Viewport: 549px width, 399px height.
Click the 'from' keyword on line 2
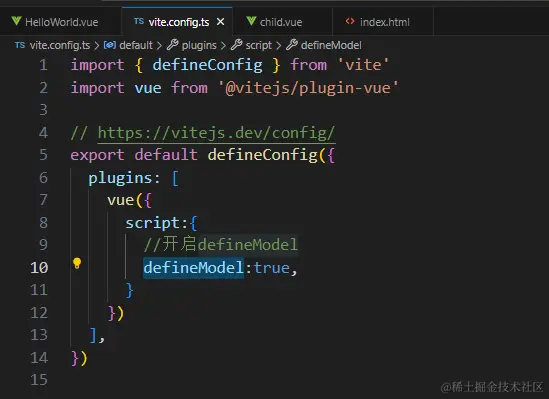coord(189,88)
